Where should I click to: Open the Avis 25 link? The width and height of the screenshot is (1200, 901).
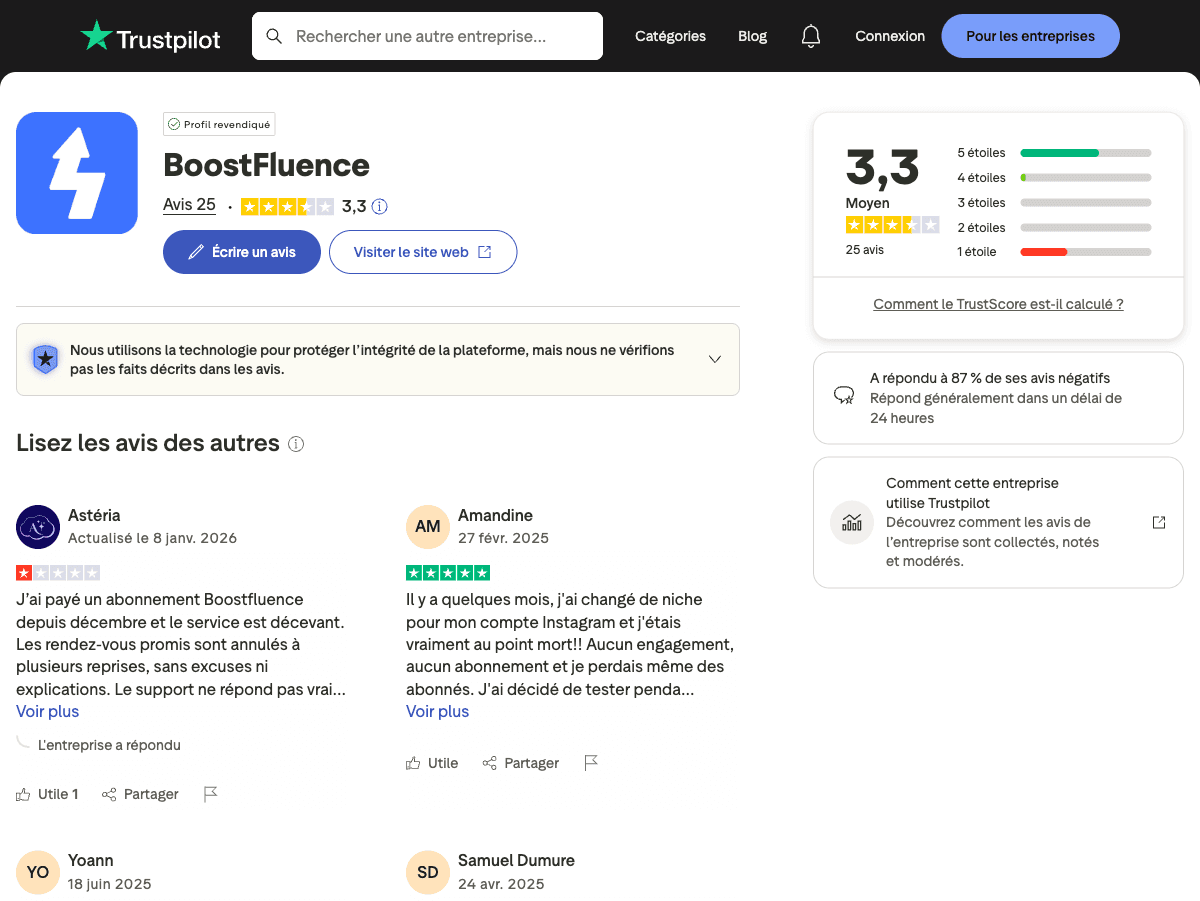(x=189, y=205)
